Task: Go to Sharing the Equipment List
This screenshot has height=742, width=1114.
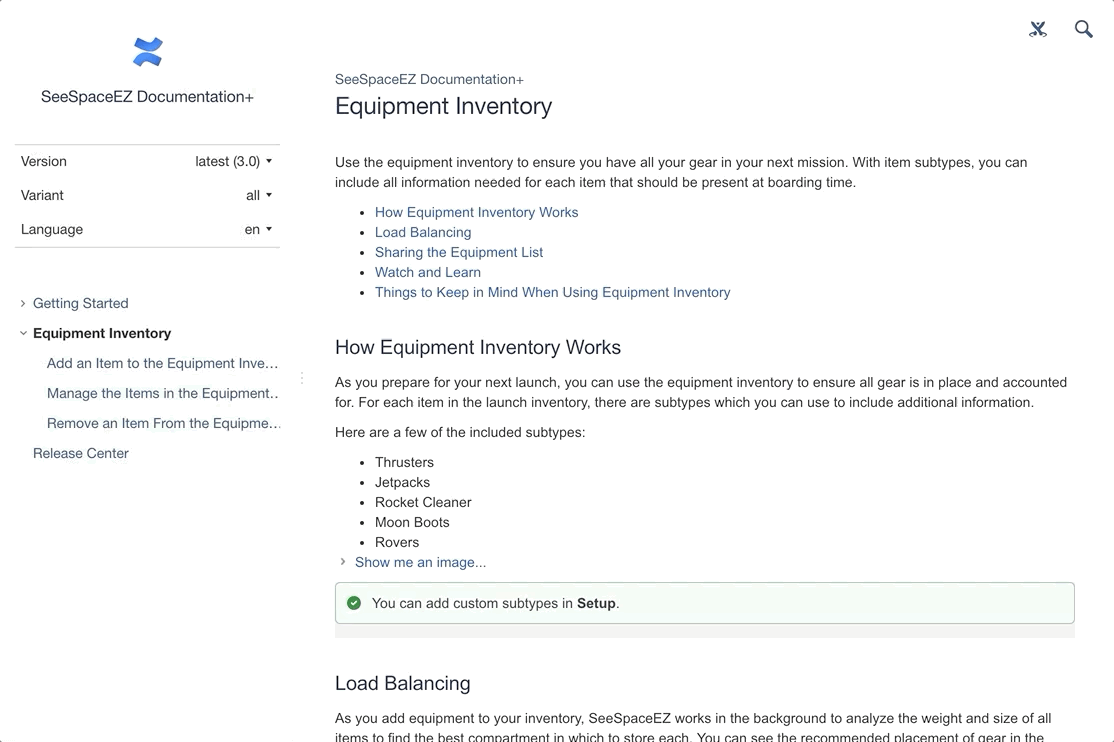Action: [x=459, y=252]
